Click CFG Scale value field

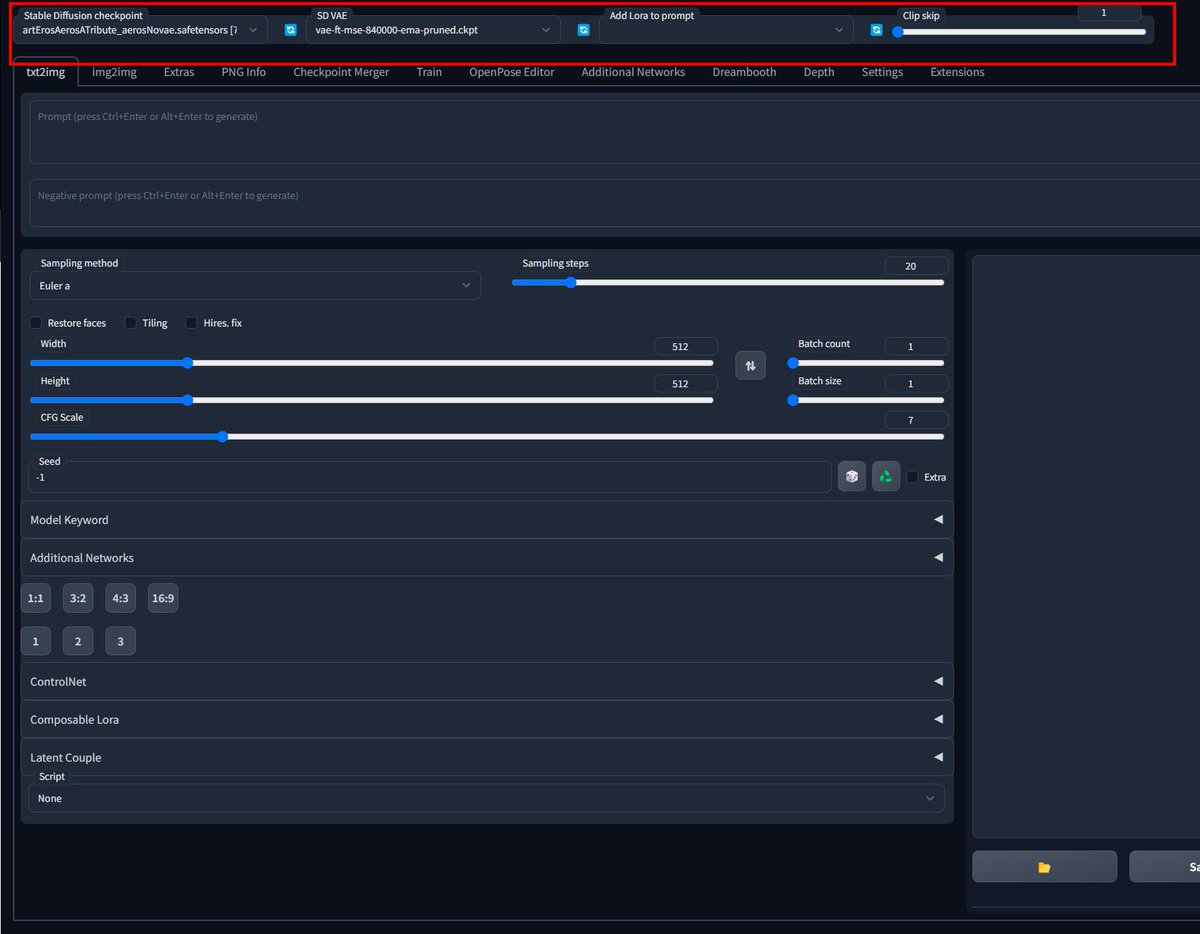916,420
